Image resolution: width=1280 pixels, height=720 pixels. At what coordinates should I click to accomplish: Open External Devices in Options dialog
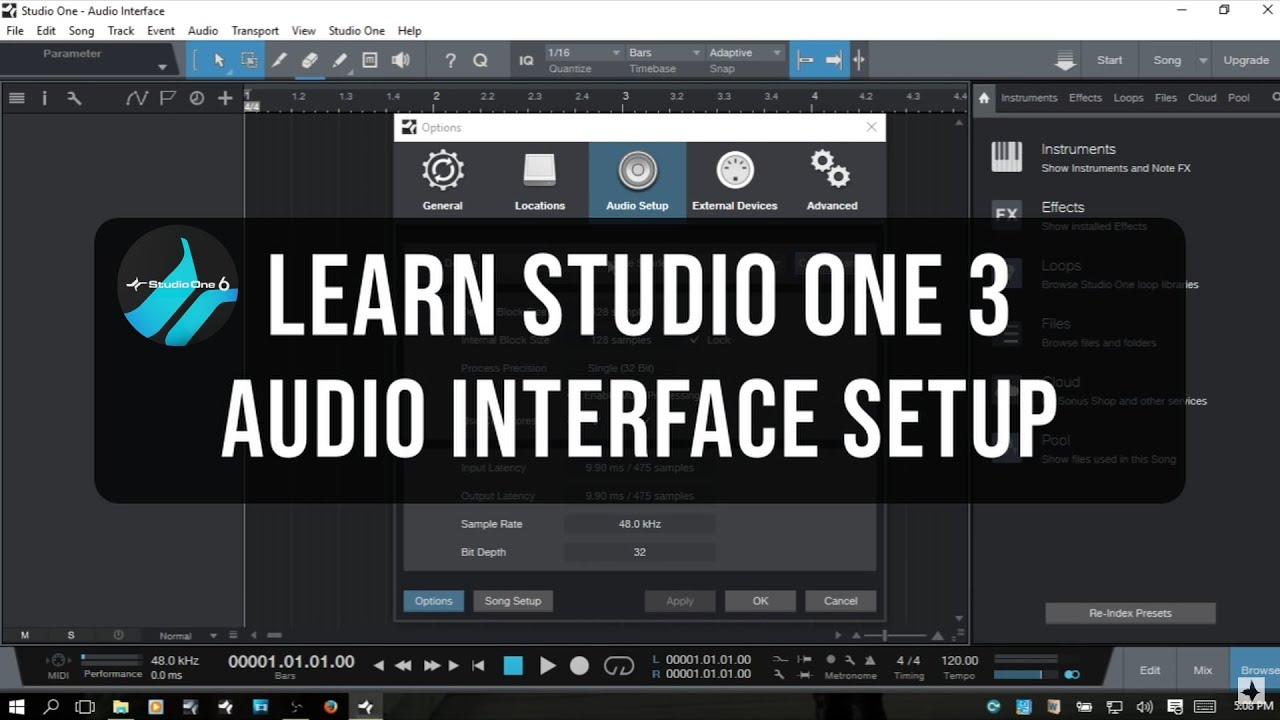(x=735, y=180)
